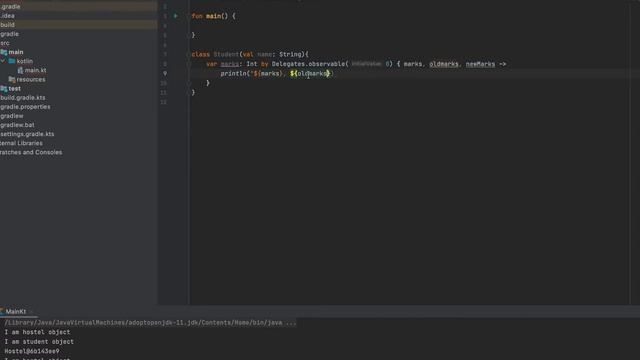
Task: Select Scratches and Consoles node
Action: (x=31, y=152)
